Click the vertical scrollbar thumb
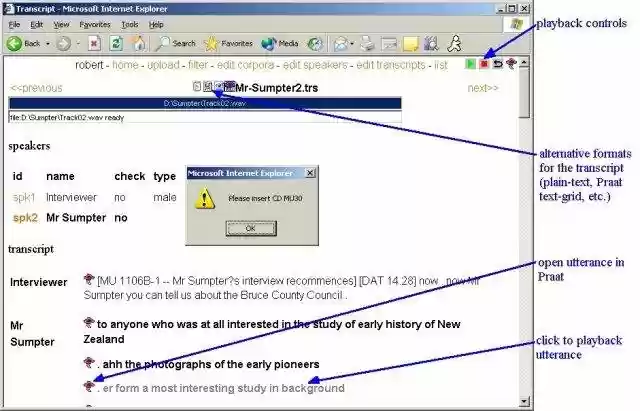The height and width of the screenshot is (411, 640). tap(524, 93)
